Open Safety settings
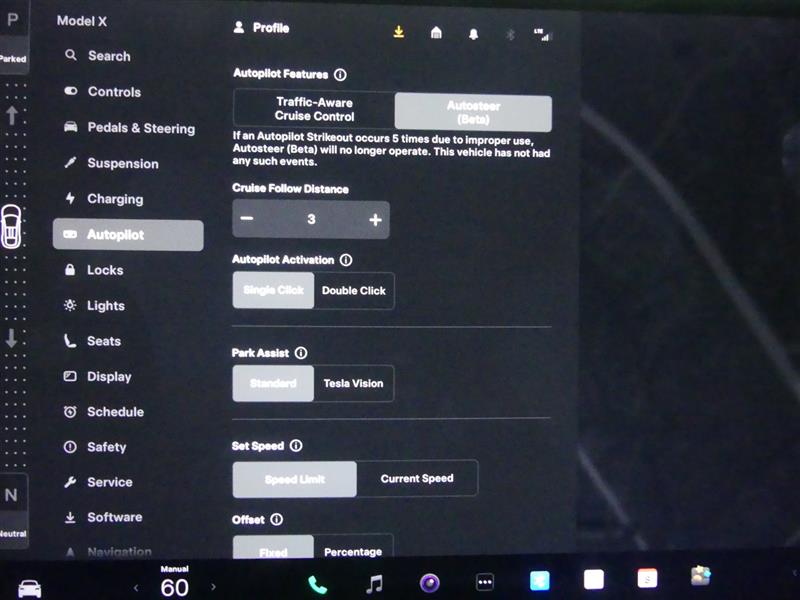 pos(95,447)
